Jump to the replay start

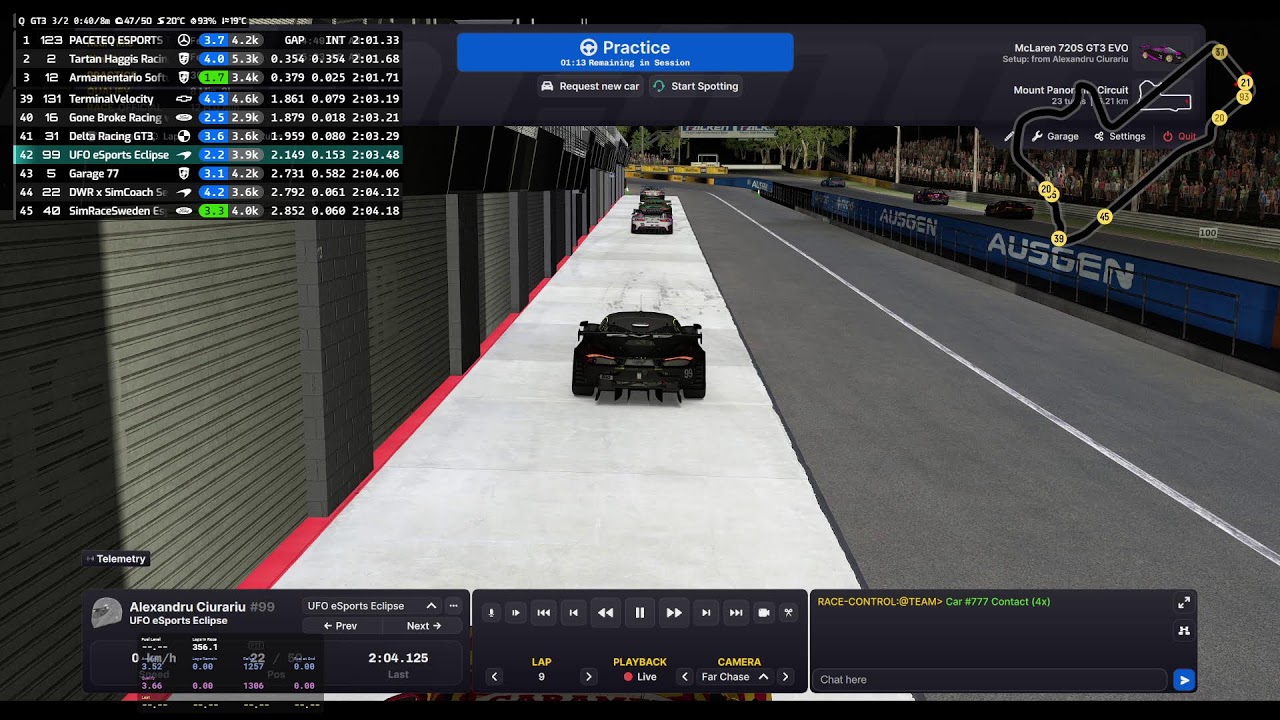(544, 613)
